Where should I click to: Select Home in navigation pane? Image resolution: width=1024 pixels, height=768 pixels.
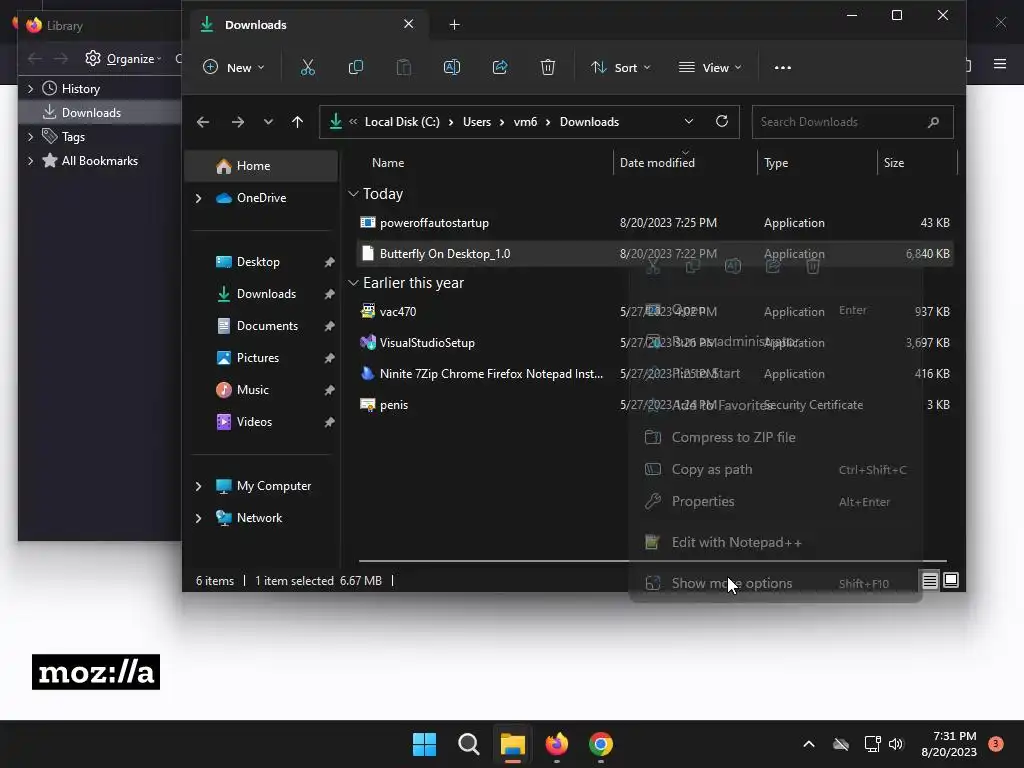262,166
